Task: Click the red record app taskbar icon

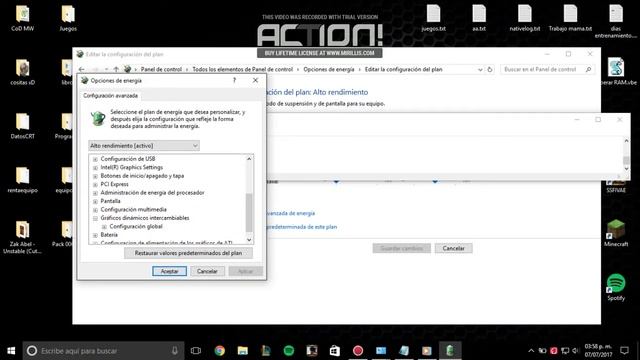Action: [x=358, y=351]
